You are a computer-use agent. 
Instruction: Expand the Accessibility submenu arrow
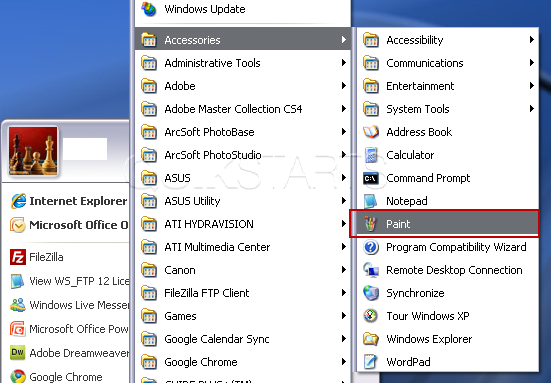532,40
